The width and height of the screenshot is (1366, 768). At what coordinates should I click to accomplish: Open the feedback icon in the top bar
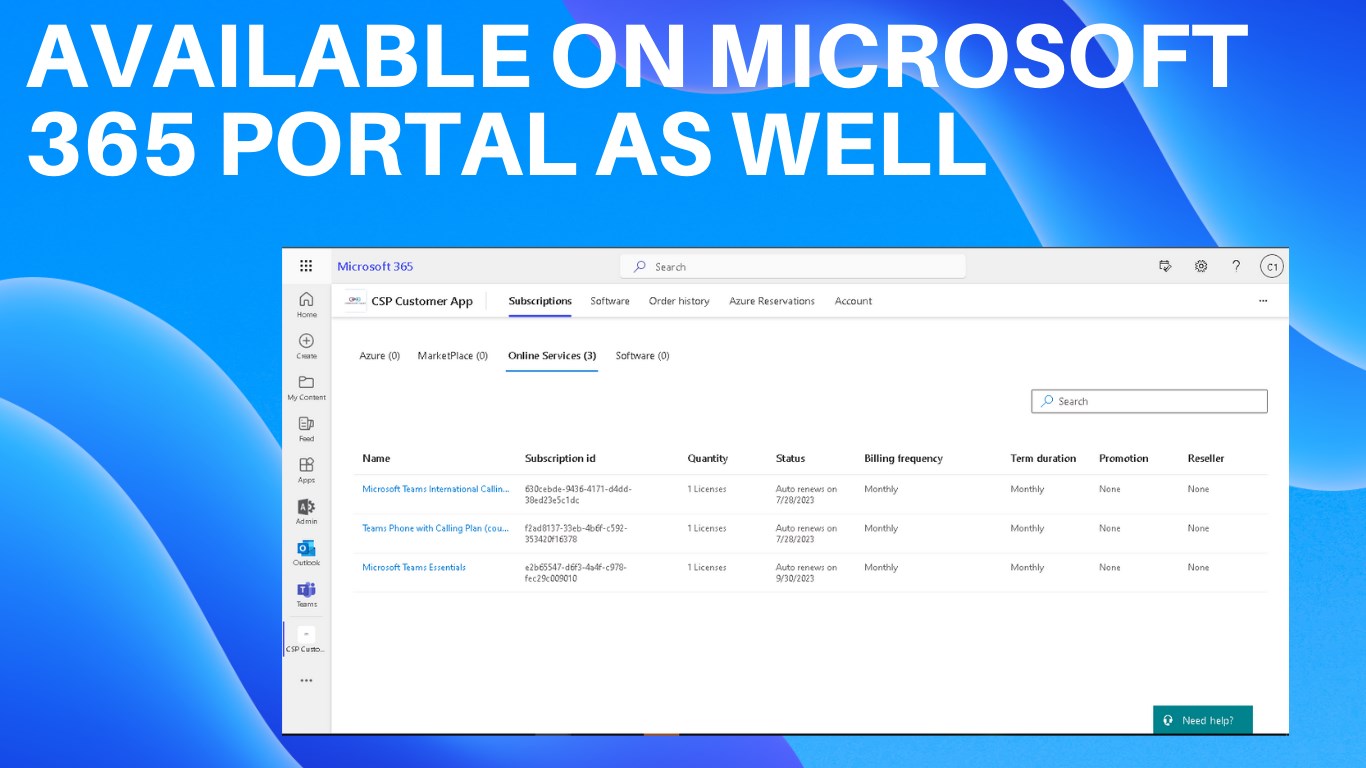[1165, 266]
